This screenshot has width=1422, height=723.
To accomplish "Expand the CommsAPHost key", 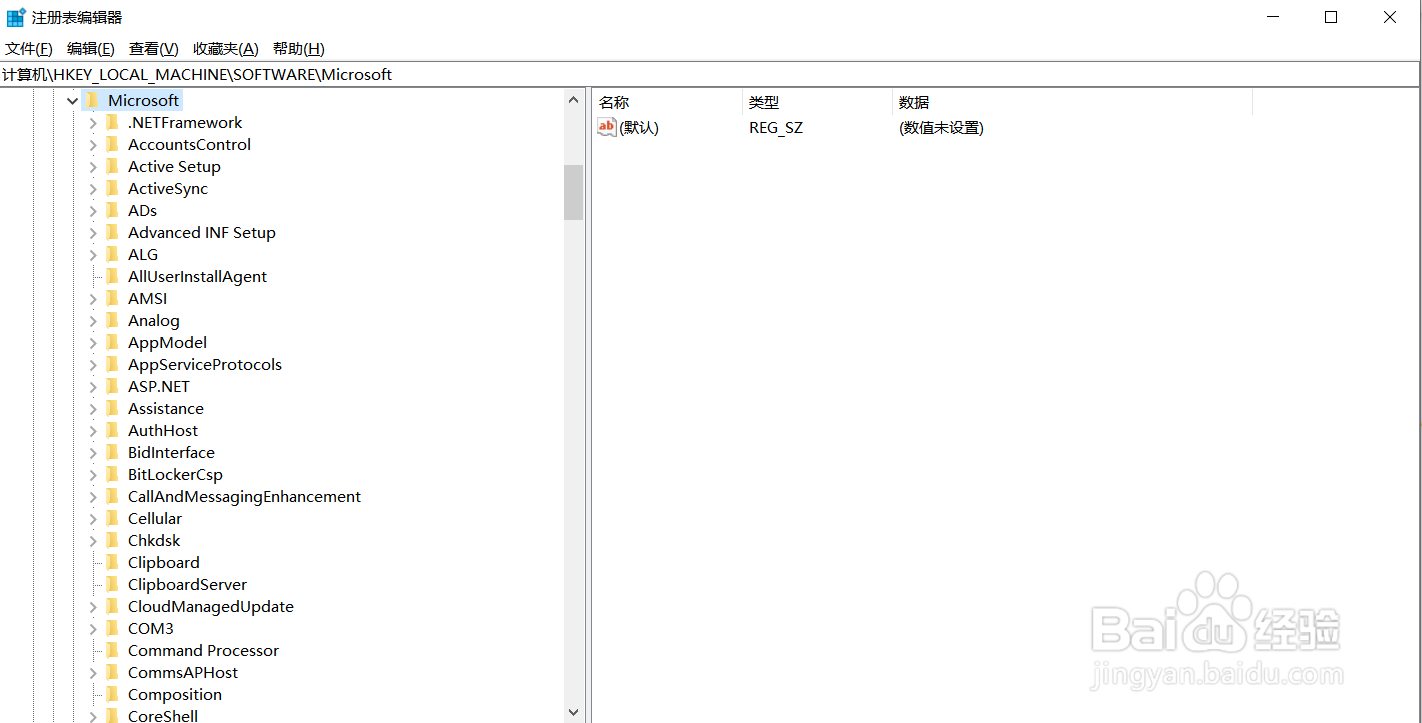I will [93, 672].
